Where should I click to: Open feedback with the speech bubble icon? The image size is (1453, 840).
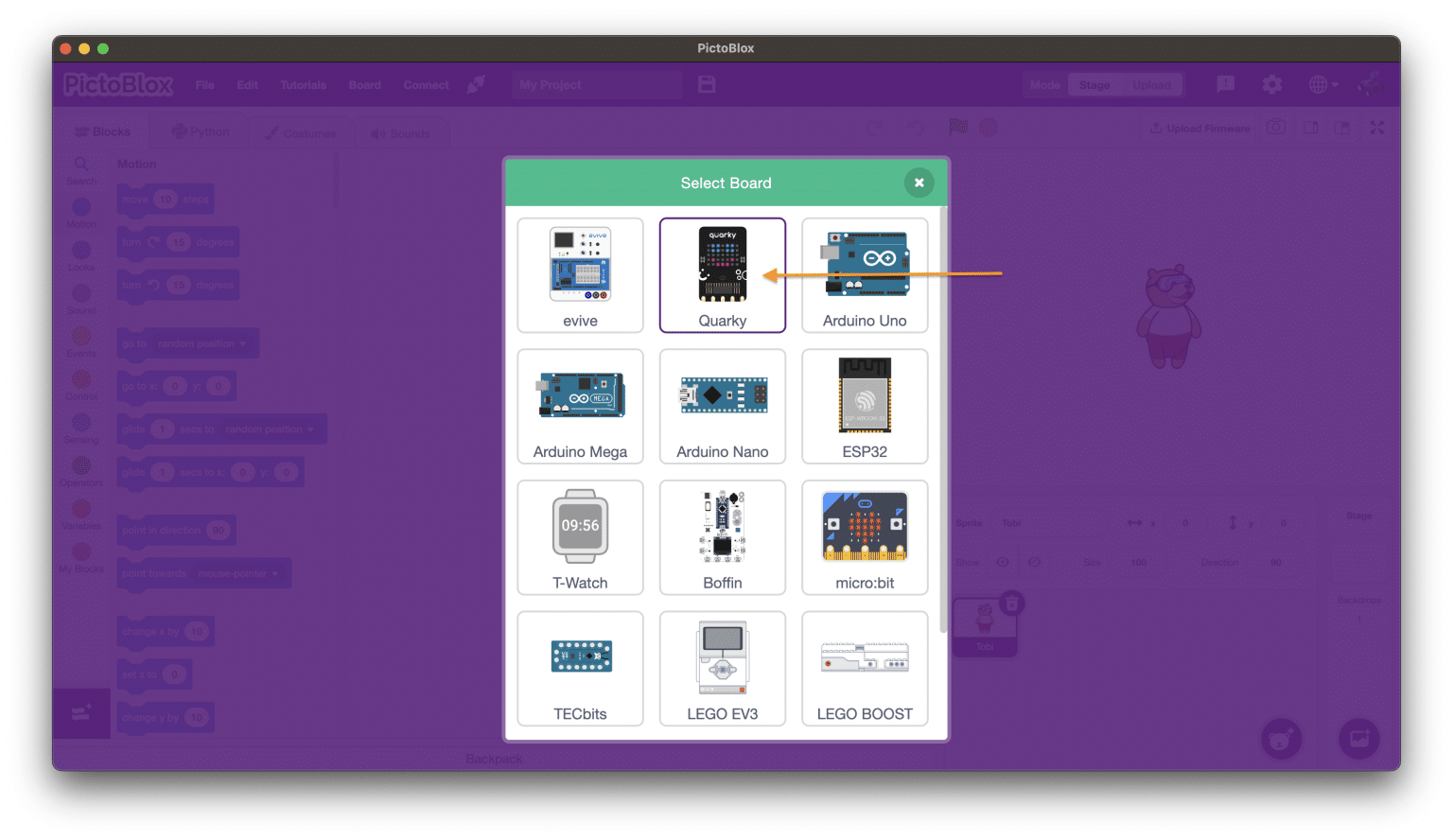point(1225,84)
